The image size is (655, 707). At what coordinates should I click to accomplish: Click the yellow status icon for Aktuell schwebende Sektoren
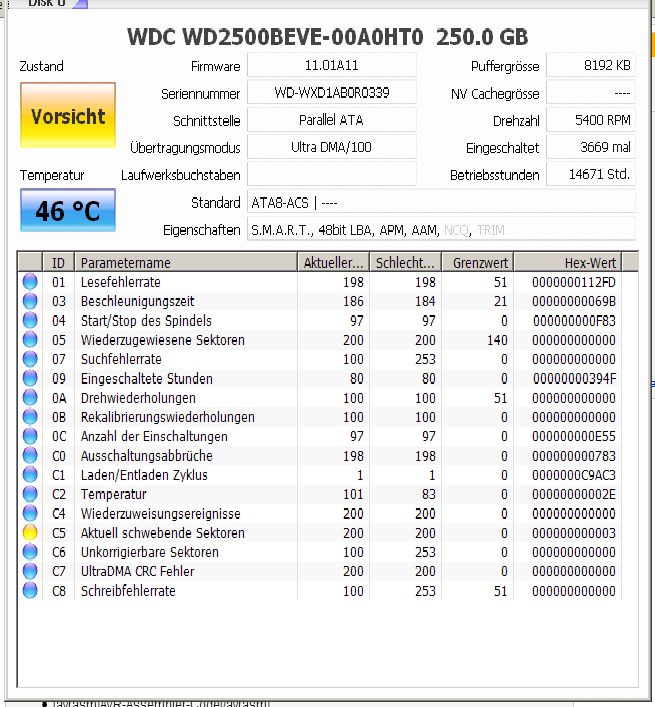tap(30, 533)
